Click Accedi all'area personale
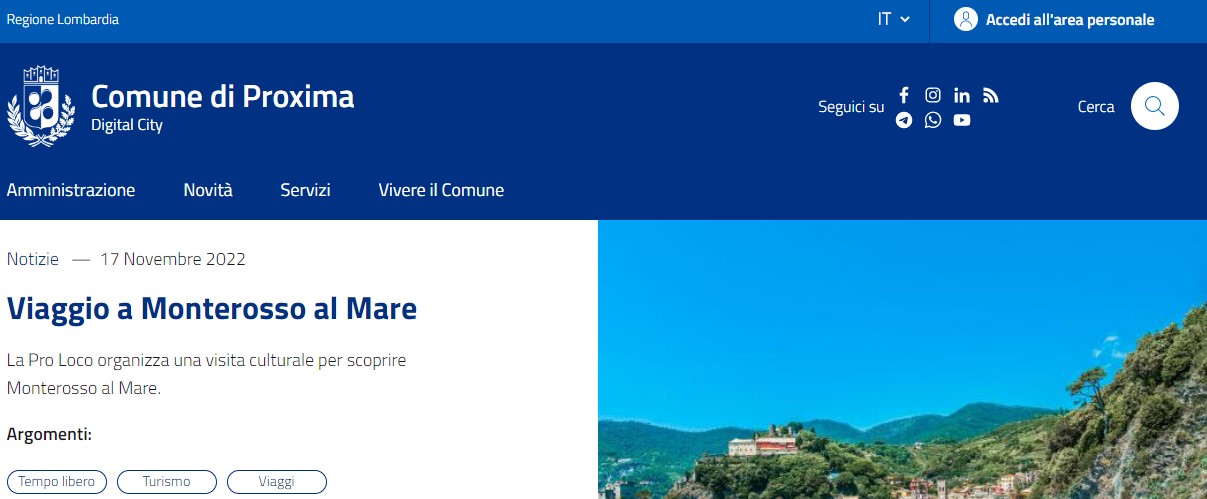Image resolution: width=1207 pixels, height=499 pixels. [1069, 20]
